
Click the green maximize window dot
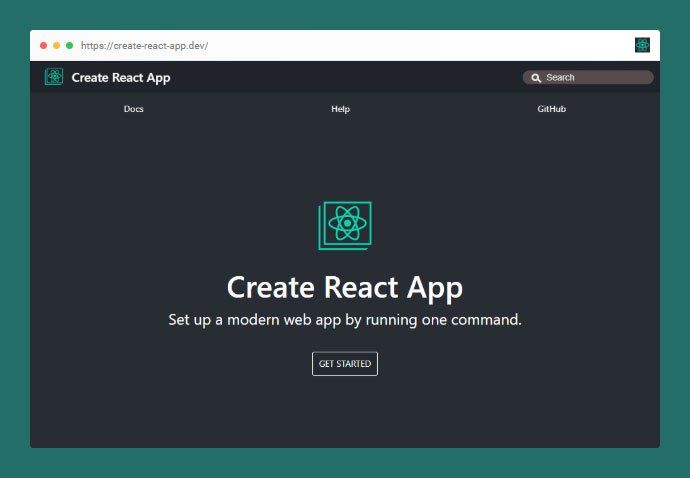70,45
